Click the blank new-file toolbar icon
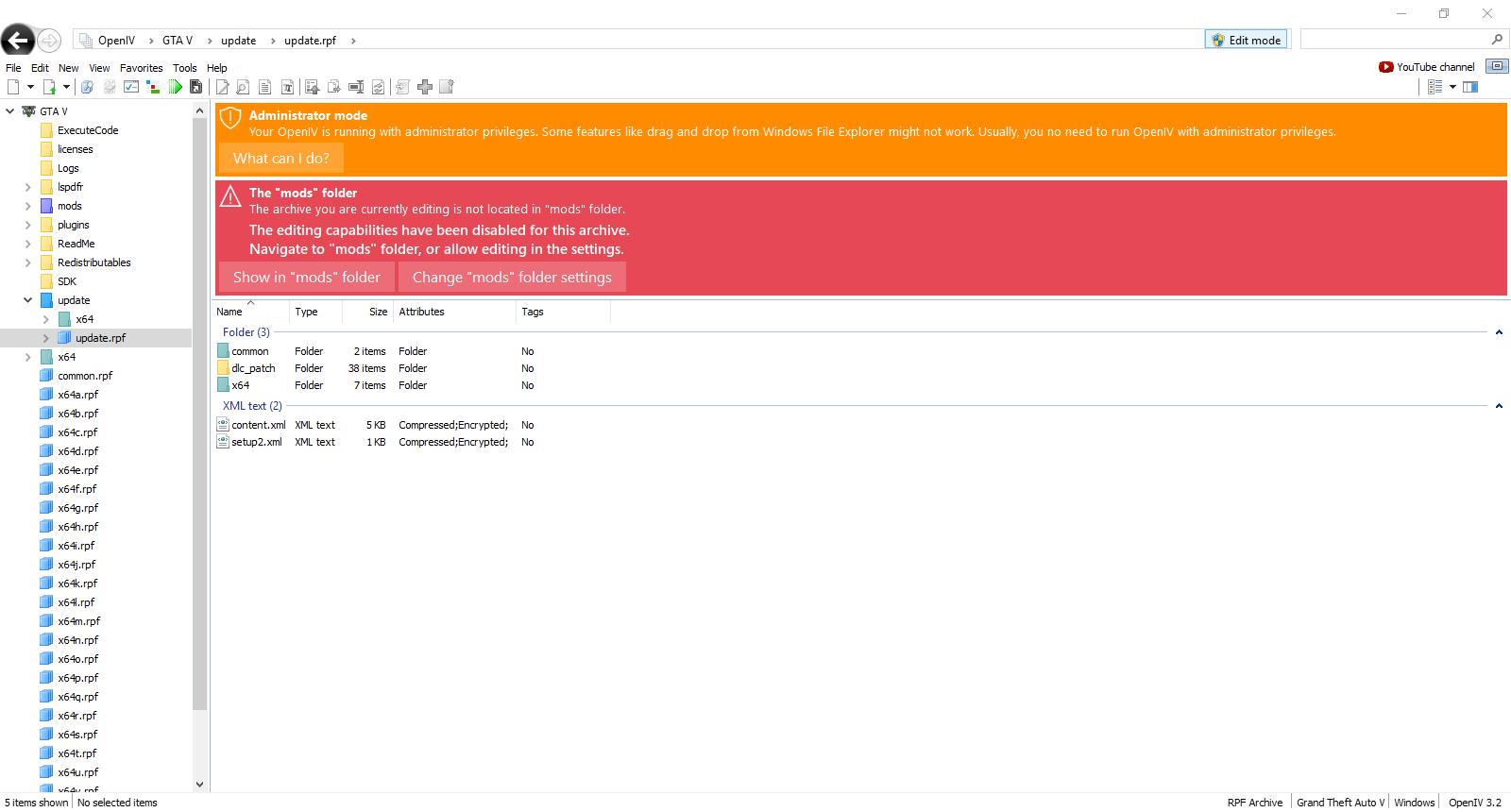This screenshot has height=812, width=1511. pos(13,87)
